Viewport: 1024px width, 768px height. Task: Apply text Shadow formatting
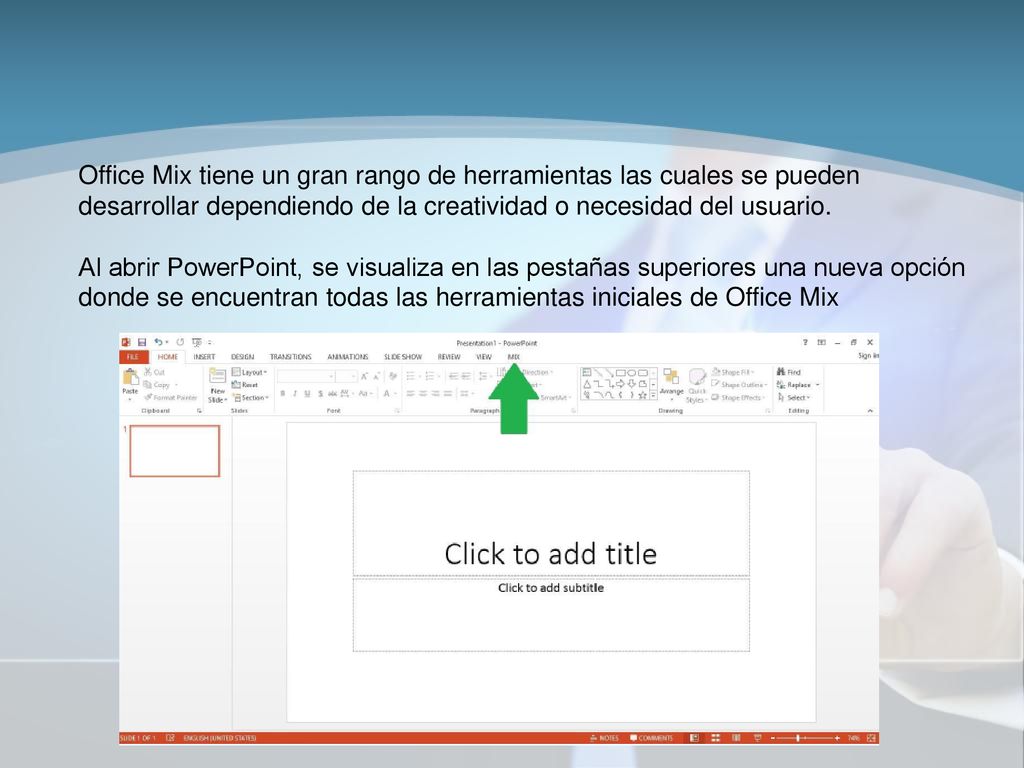coord(320,393)
